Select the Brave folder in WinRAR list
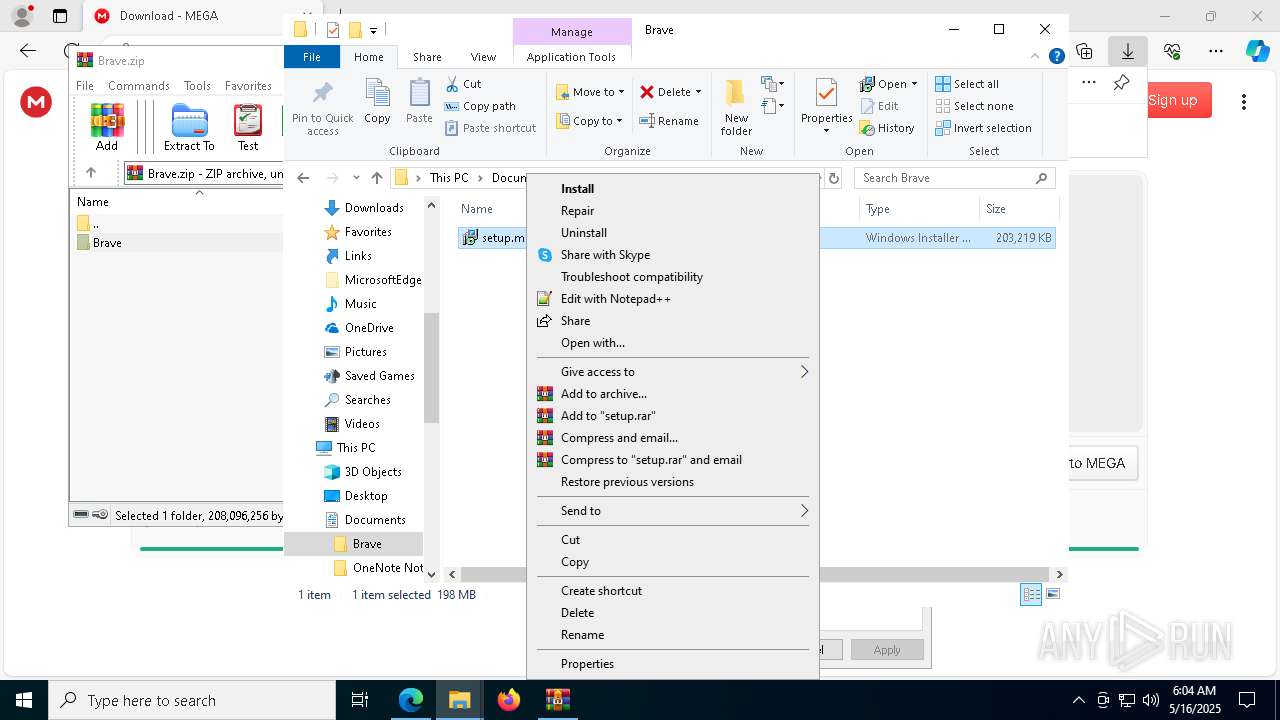This screenshot has height=720, width=1280. tap(107, 242)
